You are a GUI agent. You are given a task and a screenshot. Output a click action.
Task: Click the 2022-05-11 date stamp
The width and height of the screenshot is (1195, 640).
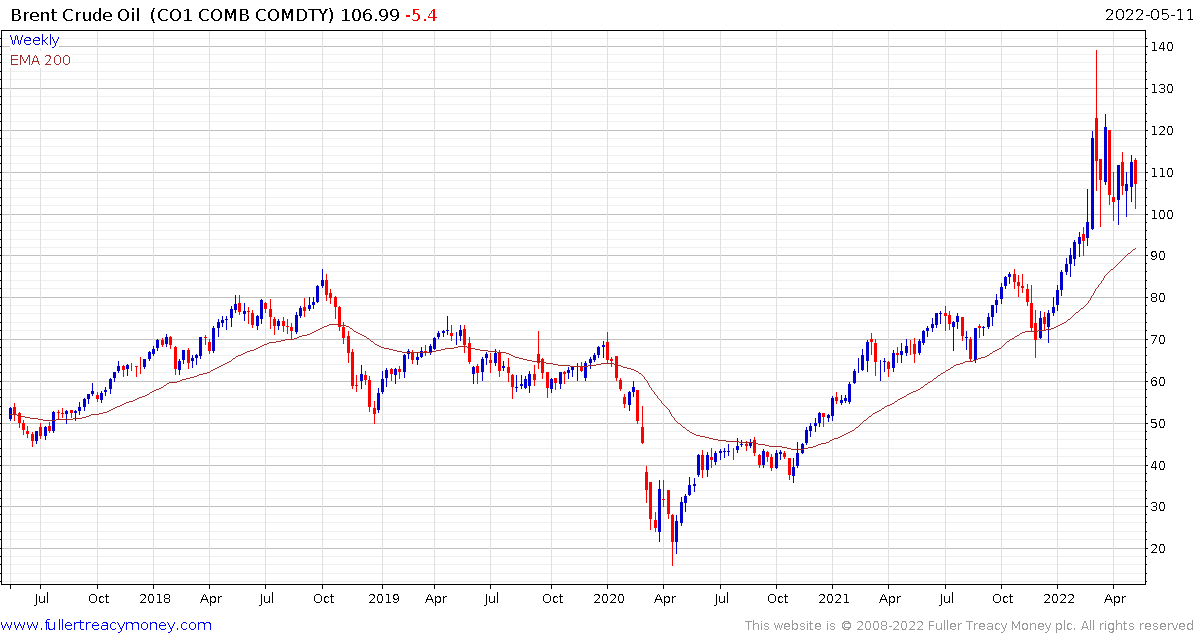point(1148,14)
